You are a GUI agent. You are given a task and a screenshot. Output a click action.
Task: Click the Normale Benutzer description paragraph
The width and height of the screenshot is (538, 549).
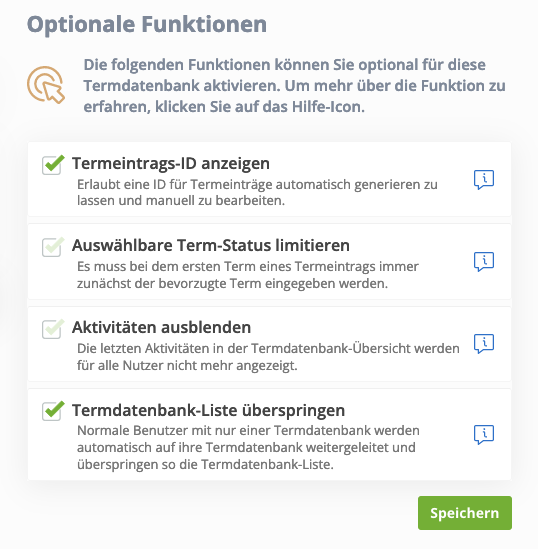point(248,447)
